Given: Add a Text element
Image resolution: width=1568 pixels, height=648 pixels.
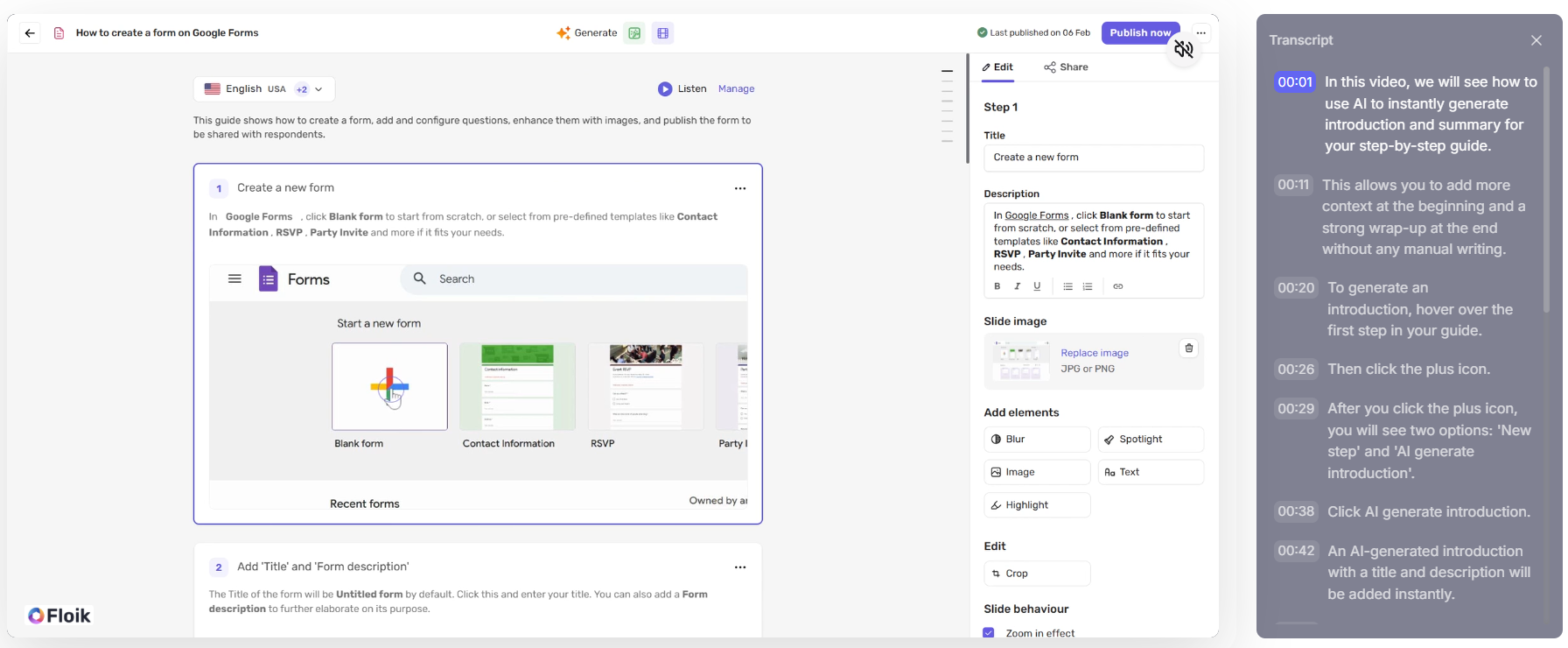Looking at the screenshot, I should [x=1151, y=472].
